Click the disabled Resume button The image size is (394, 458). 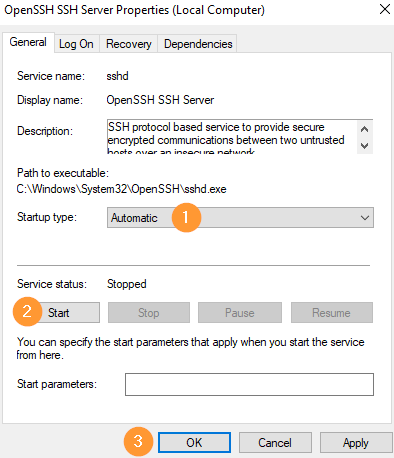332,313
